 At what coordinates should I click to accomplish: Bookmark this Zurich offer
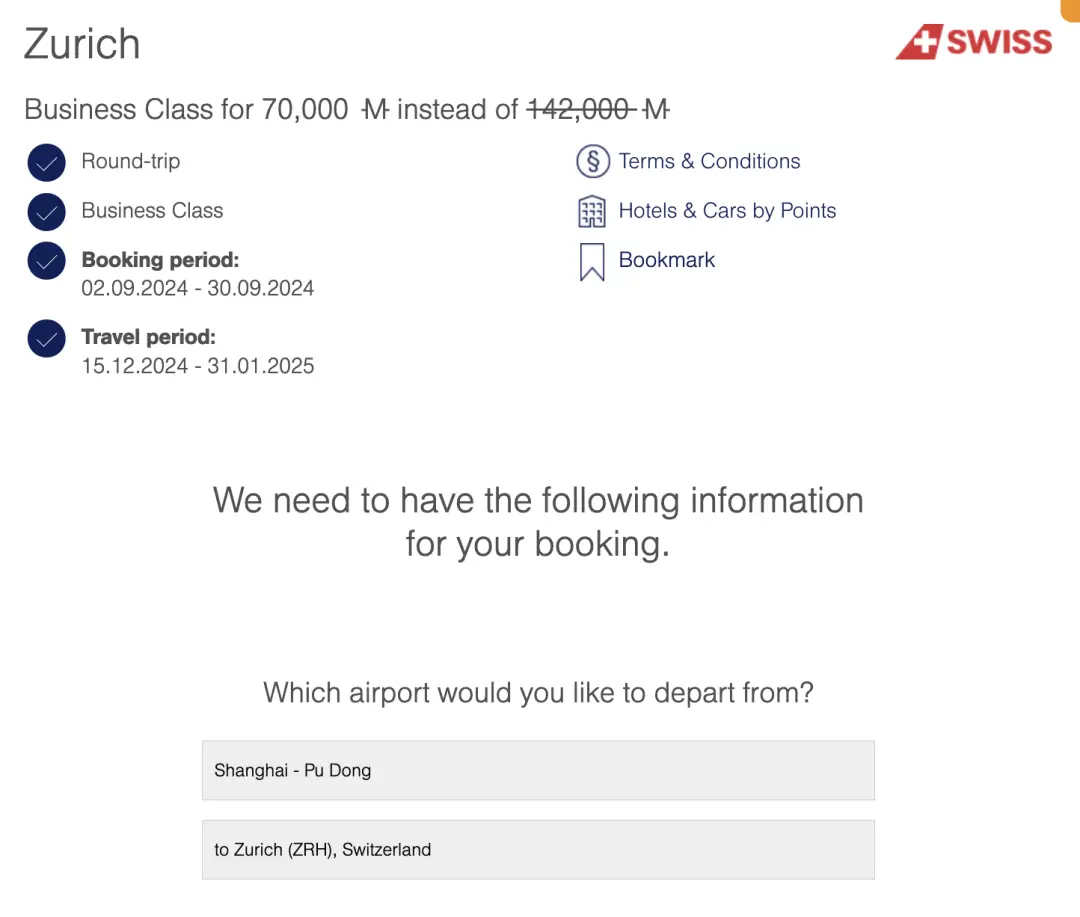pos(667,260)
